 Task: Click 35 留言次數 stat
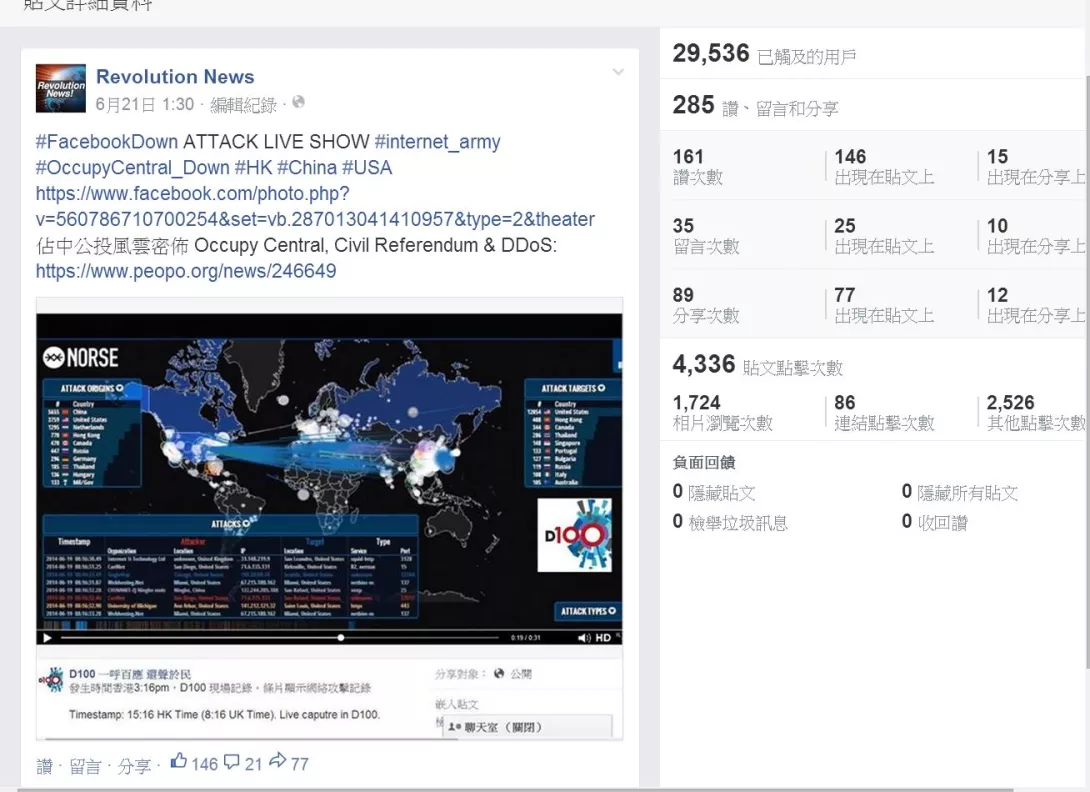(x=706, y=236)
